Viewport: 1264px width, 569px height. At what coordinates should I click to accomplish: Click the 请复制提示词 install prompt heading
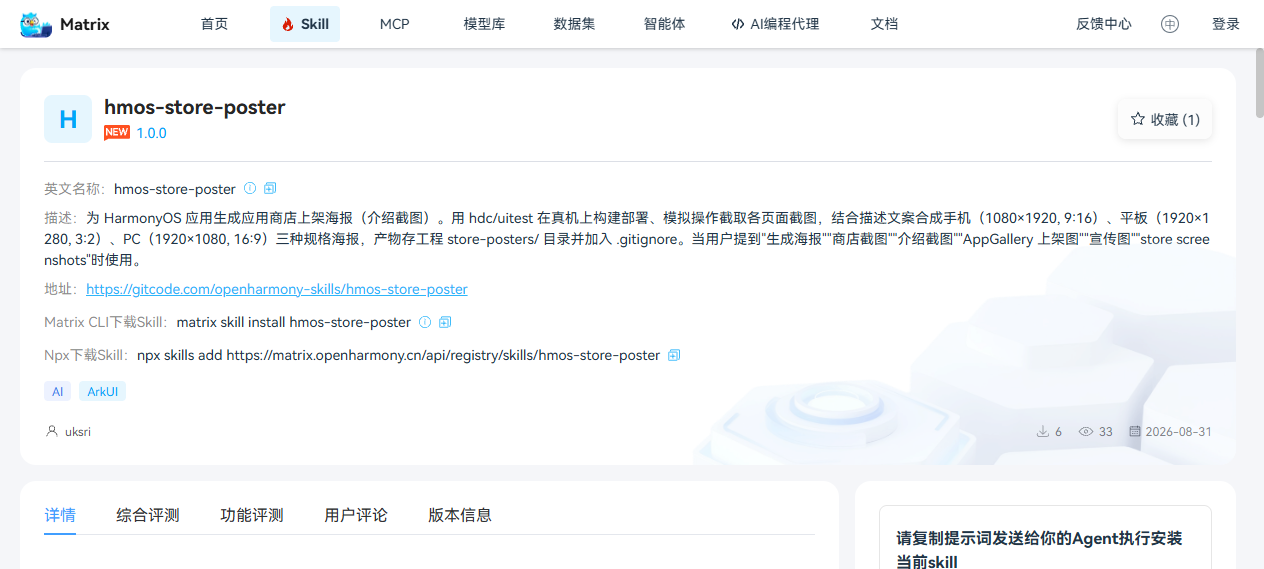[x=1040, y=550]
